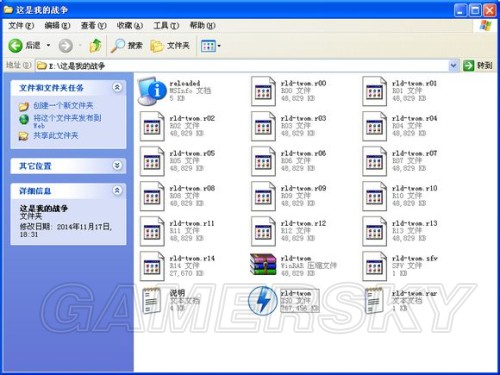Expand the address bar dropdown
500x375 pixels.
click(x=453, y=65)
